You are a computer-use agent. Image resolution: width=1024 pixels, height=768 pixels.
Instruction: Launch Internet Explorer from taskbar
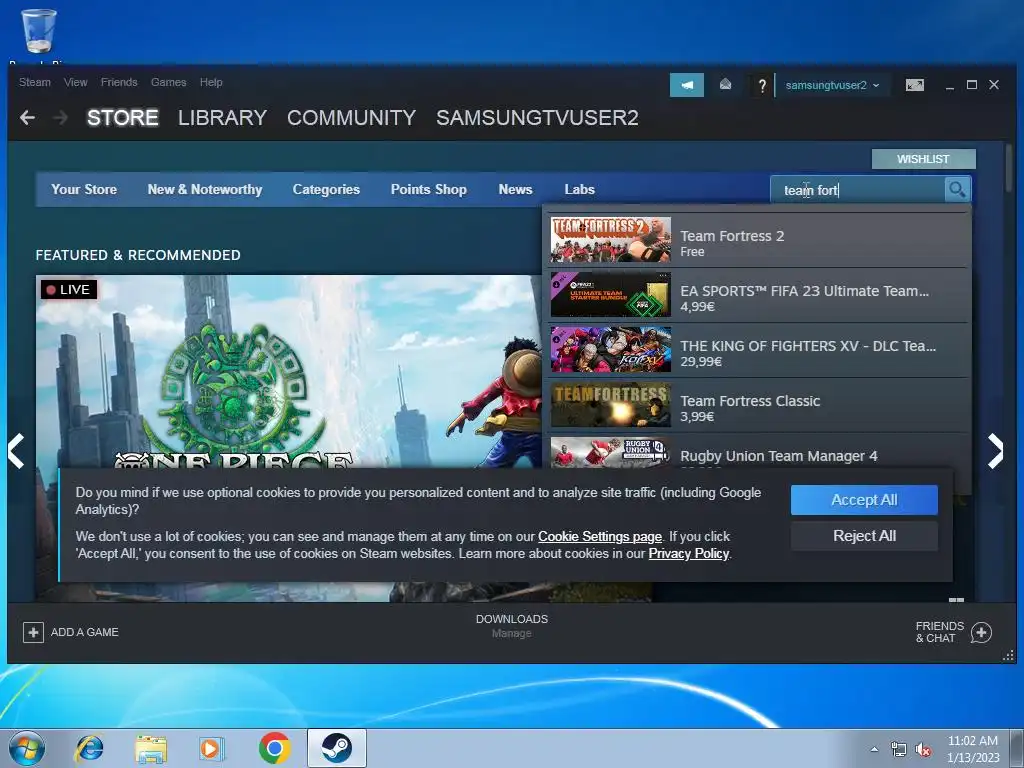(x=89, y=748)
